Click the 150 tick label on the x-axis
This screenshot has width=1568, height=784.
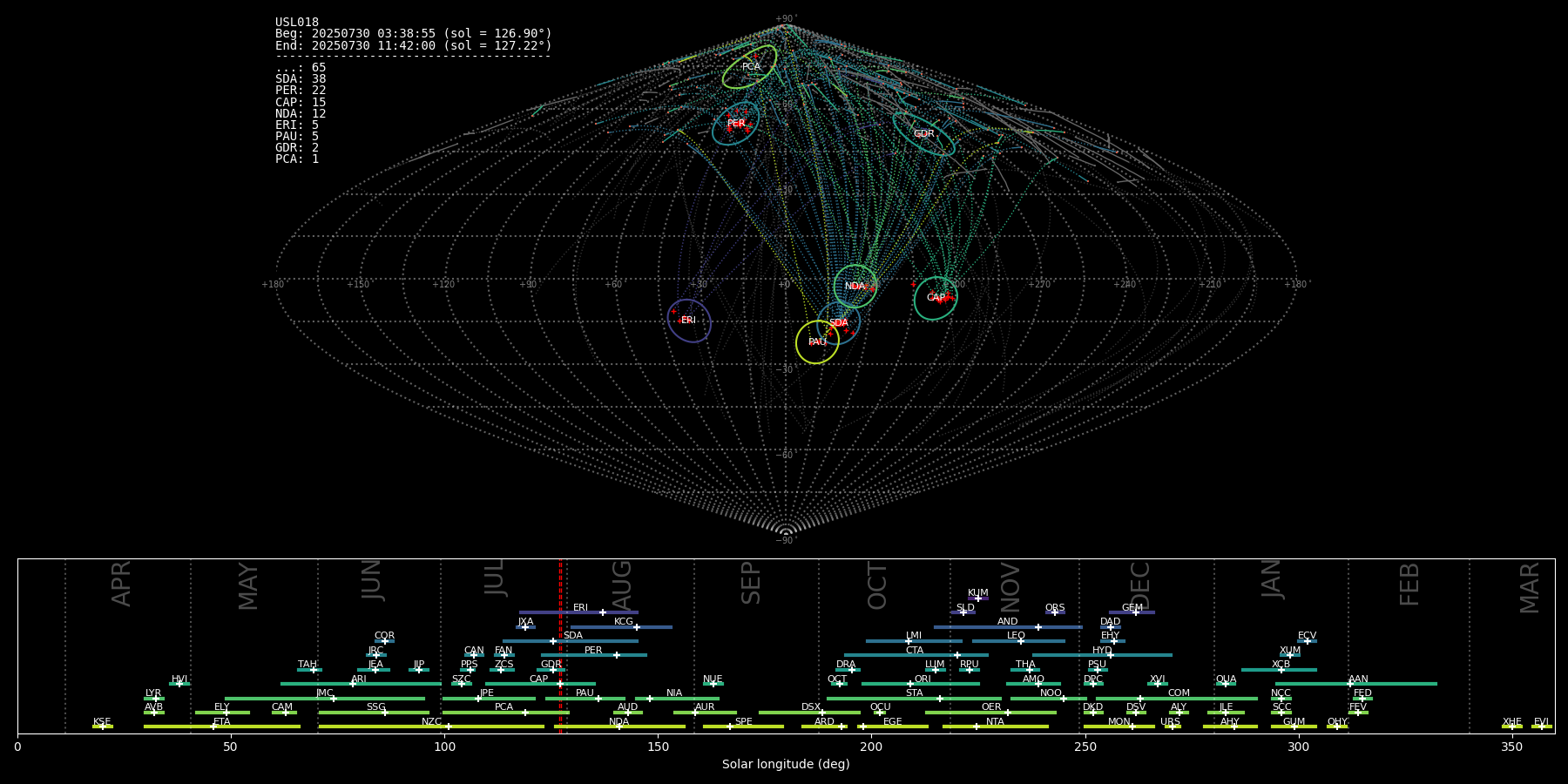pos(658,747)
